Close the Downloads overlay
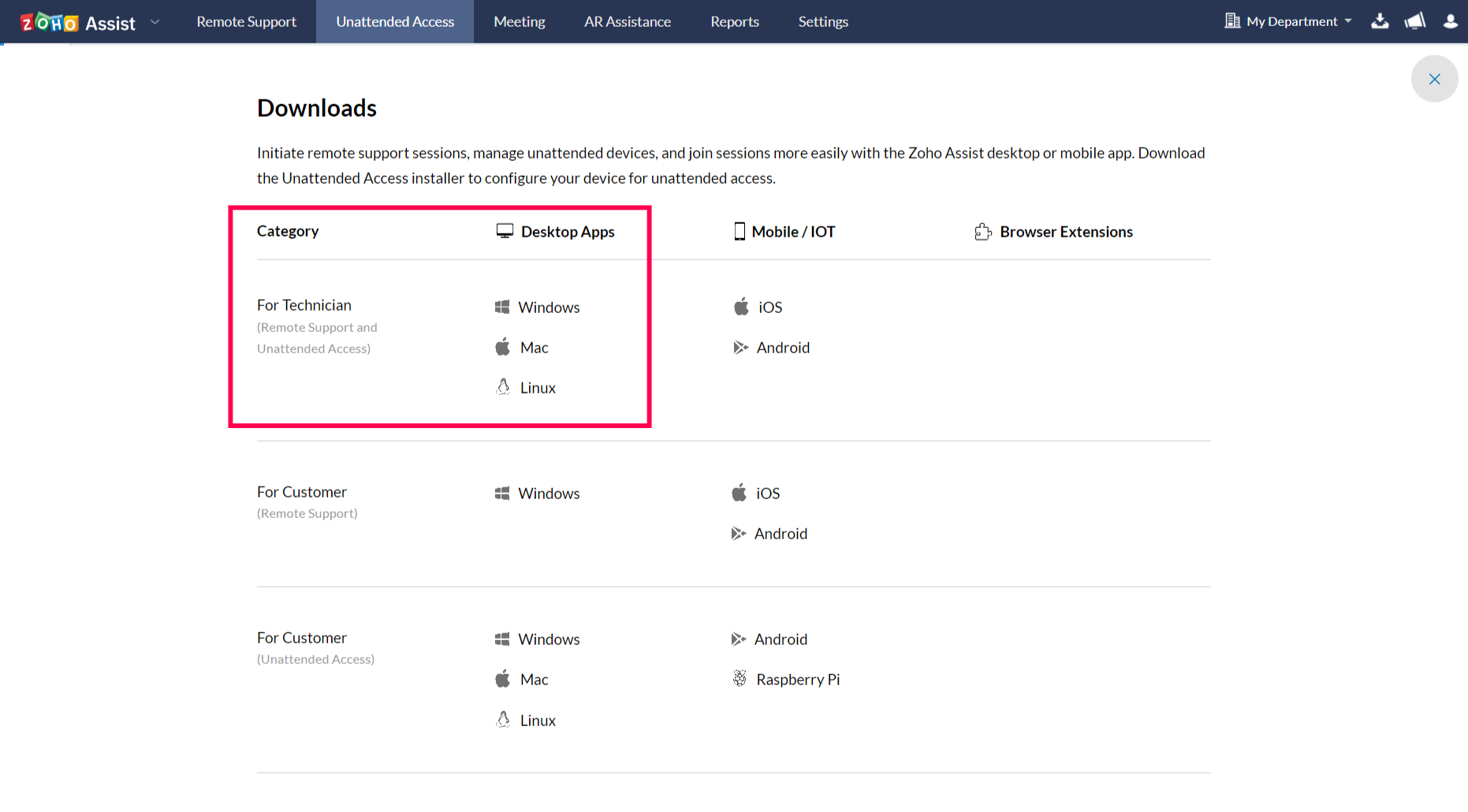Image resolution: width=1468 pixels, height=812 pixels. [x=1434, y=79]
